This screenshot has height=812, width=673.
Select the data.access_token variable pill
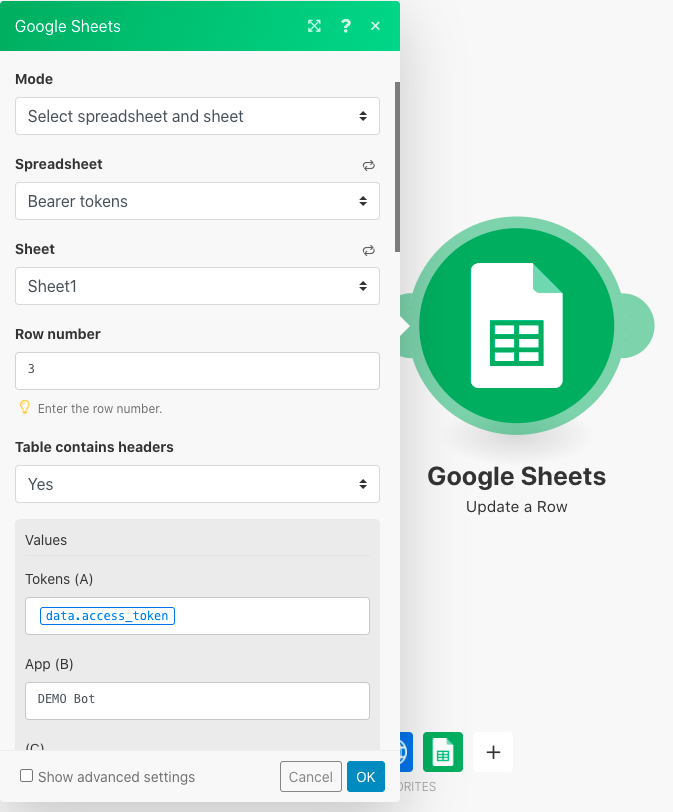pos(107,616)
